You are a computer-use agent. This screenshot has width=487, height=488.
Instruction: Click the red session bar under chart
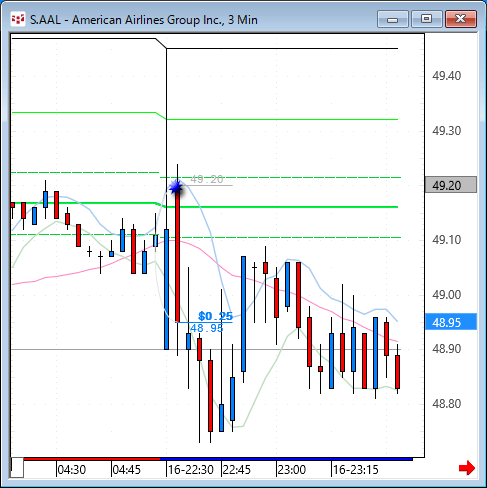click(92, 459)
